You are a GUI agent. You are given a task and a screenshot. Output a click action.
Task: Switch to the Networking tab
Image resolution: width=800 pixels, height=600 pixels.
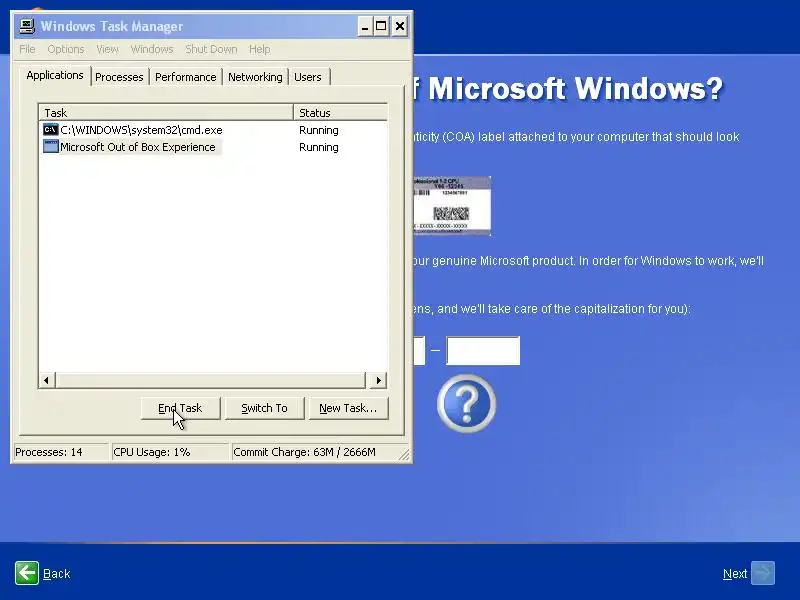(x=255, y=77)
